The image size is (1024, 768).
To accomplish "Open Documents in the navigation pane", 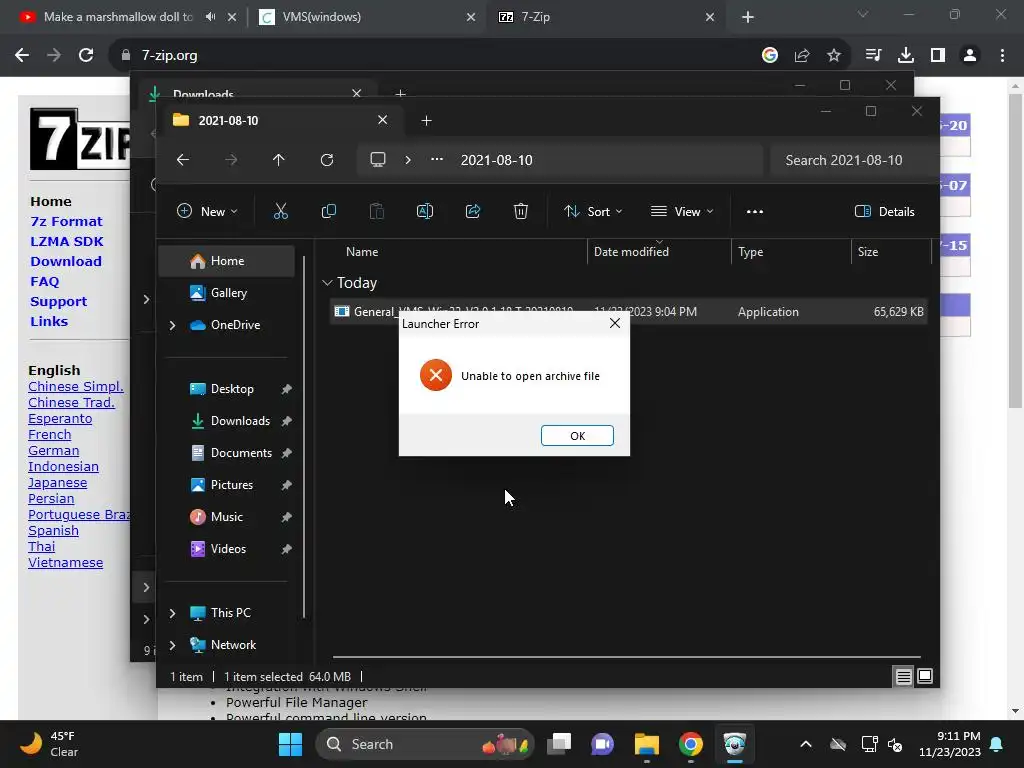I will (240, 453).
